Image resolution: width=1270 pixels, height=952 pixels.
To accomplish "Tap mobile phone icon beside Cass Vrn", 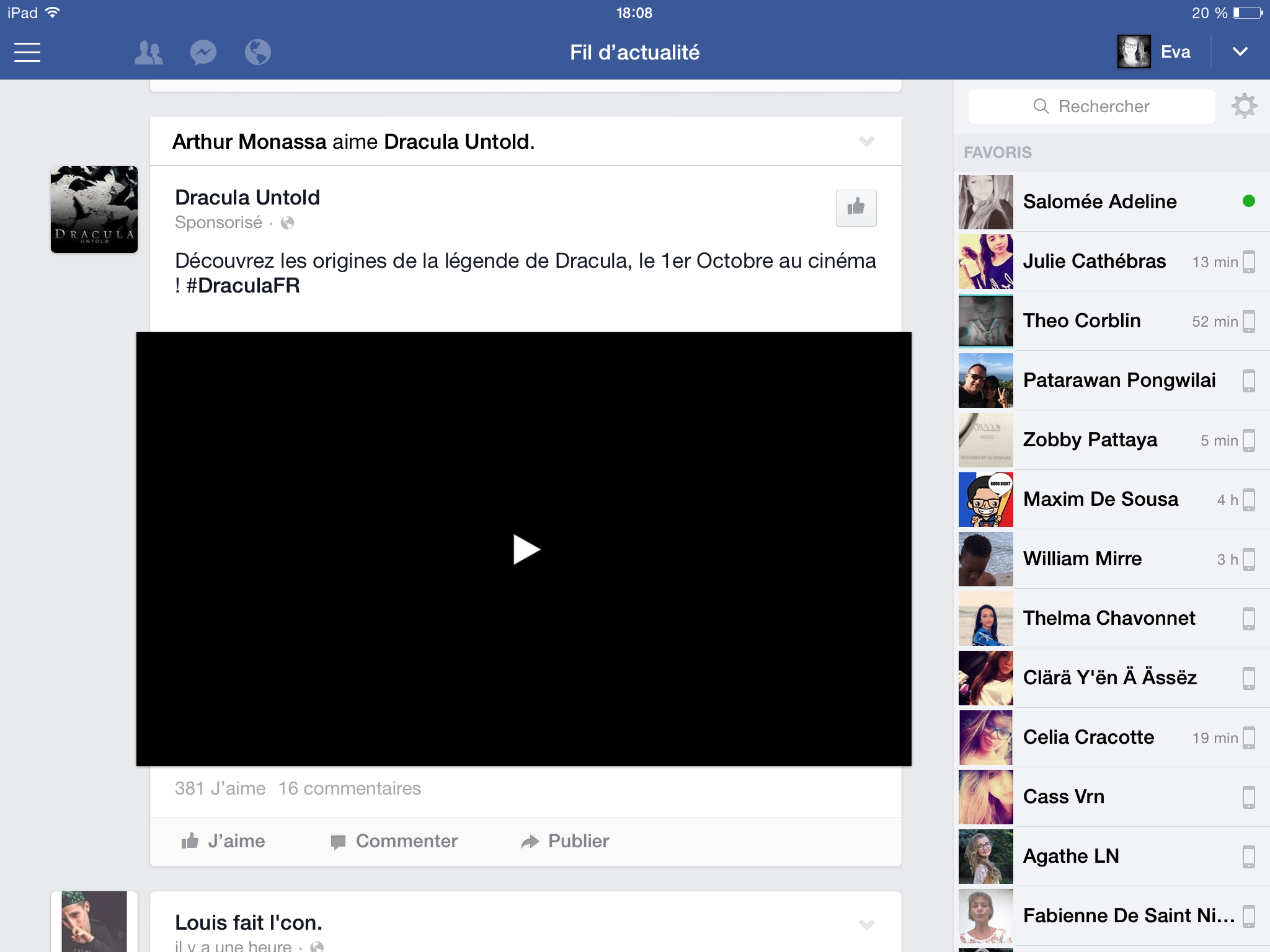I will tap(1249, 797).
